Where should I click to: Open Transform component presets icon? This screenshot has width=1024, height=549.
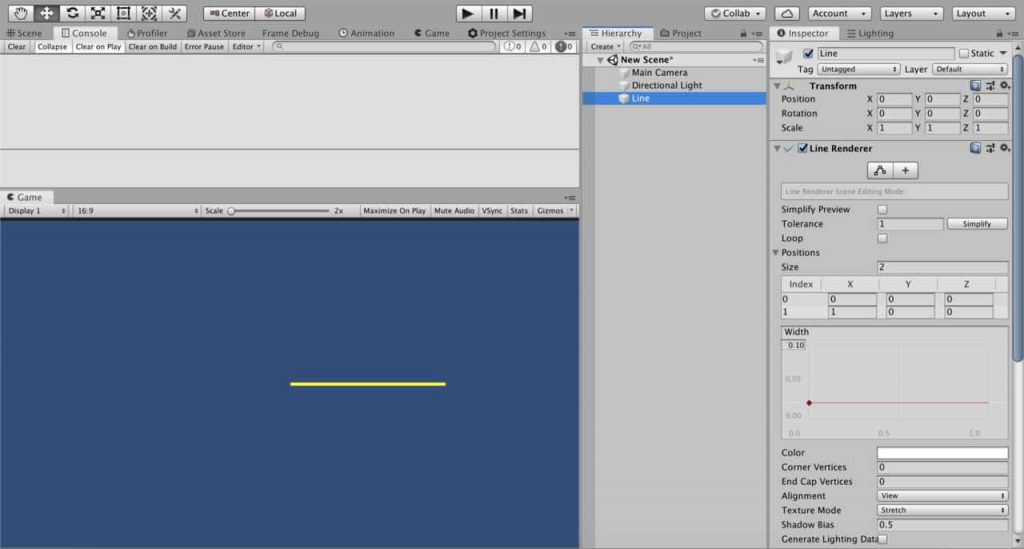tap(991, 86)
